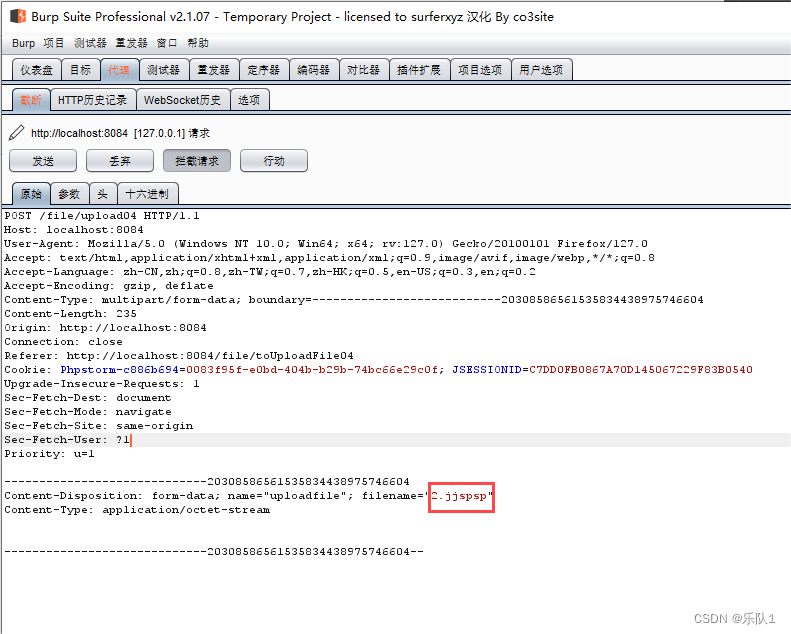This screenshot has width=791, height=634.
Task: Click the Host: localhost:8084 header line
Action: coord(74,230)
